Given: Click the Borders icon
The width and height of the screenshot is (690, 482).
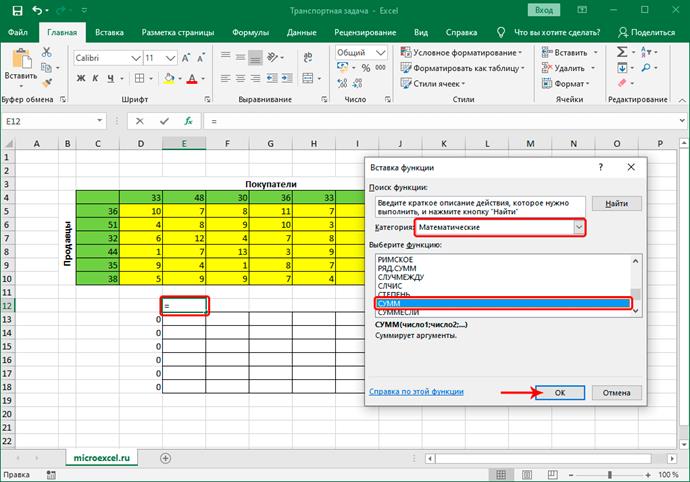Looking at the screenshot, I should pyautogui.click(x=139, y=78).
